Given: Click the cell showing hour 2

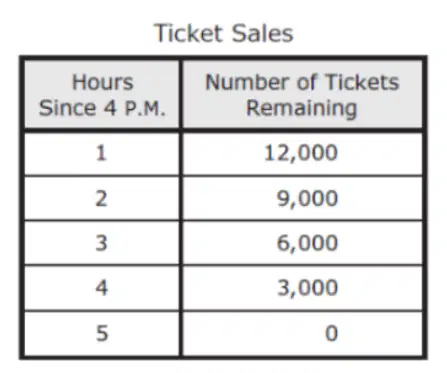Looking at the screenshot, I should (102, 198).
